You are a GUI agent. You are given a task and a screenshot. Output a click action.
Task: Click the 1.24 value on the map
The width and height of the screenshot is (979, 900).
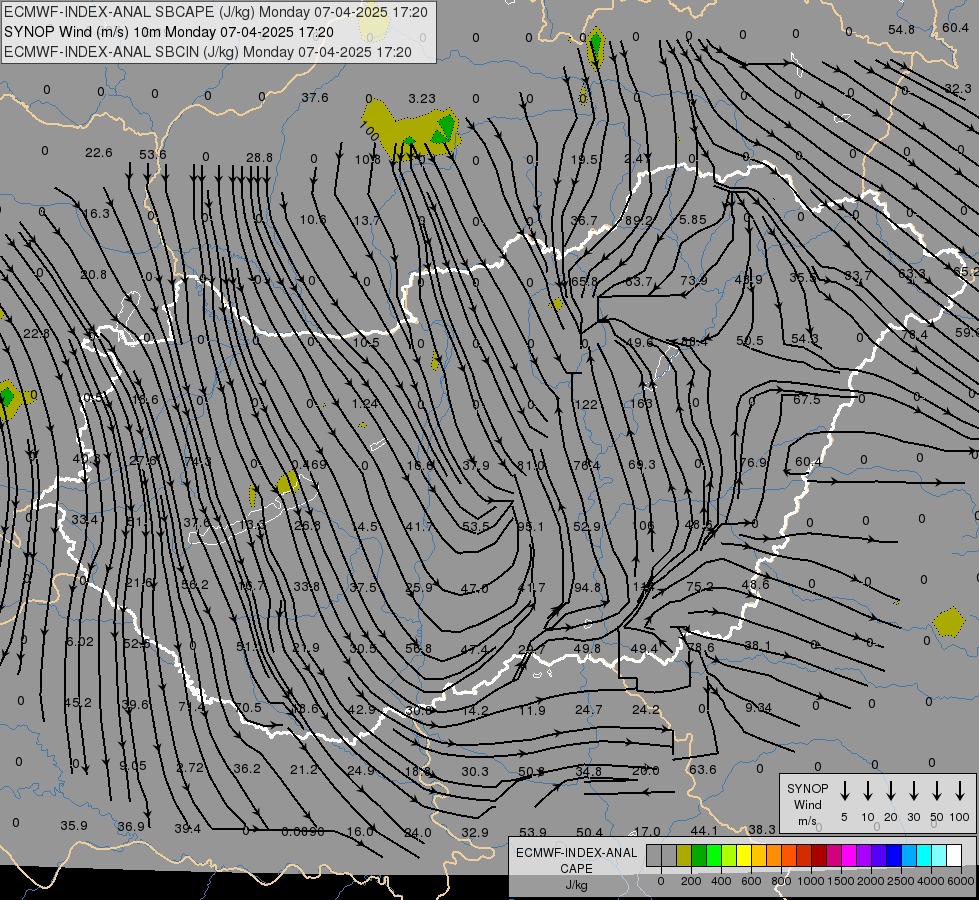coord(365,403)
